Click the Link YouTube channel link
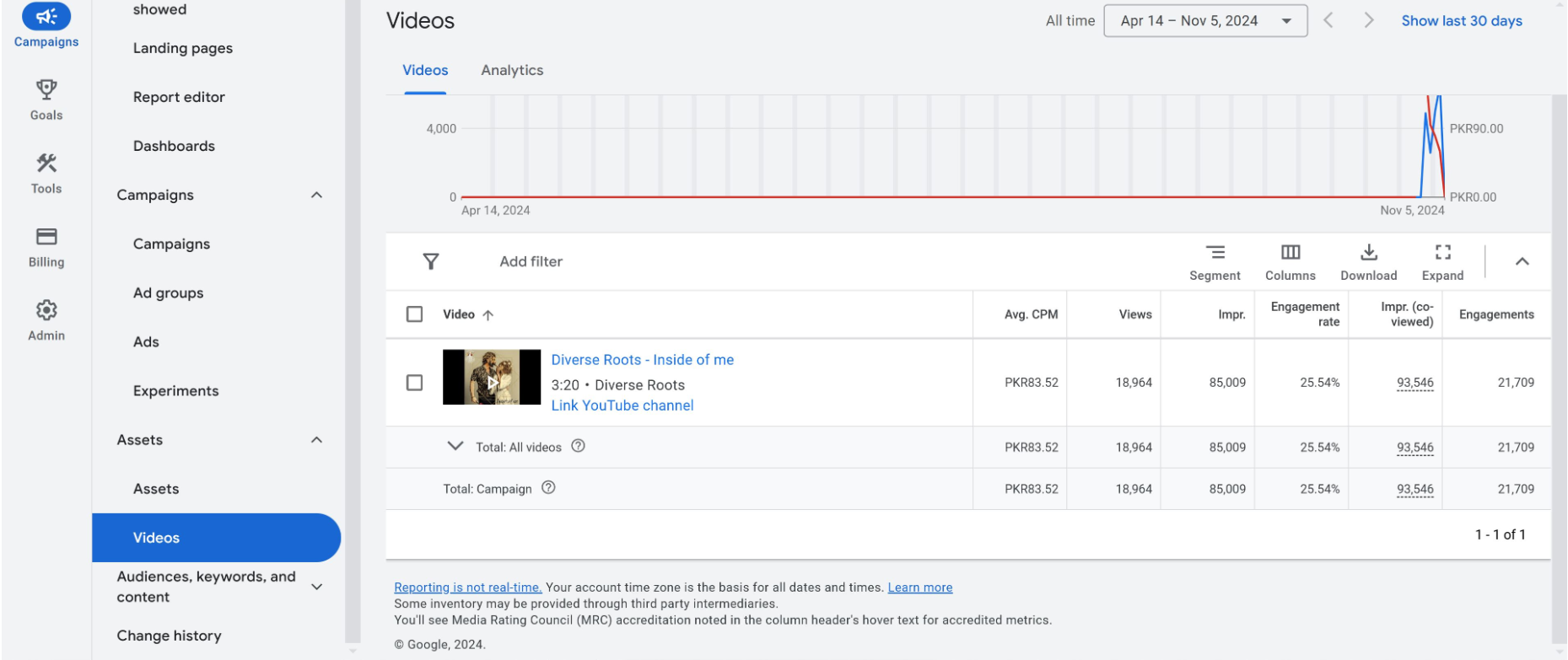The image size is (1568, 660). click(x=622, y=405)
